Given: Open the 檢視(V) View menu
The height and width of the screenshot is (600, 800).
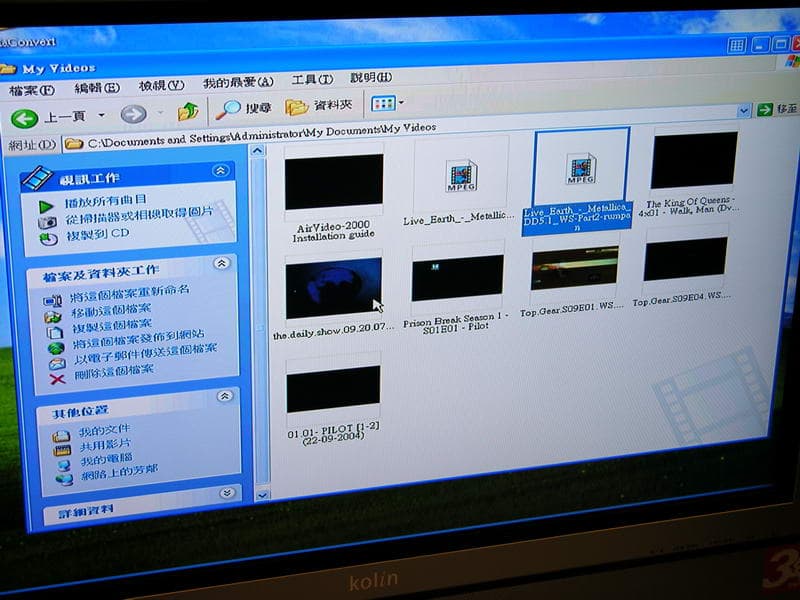Looking at the screenshot, I should (162, 85).
